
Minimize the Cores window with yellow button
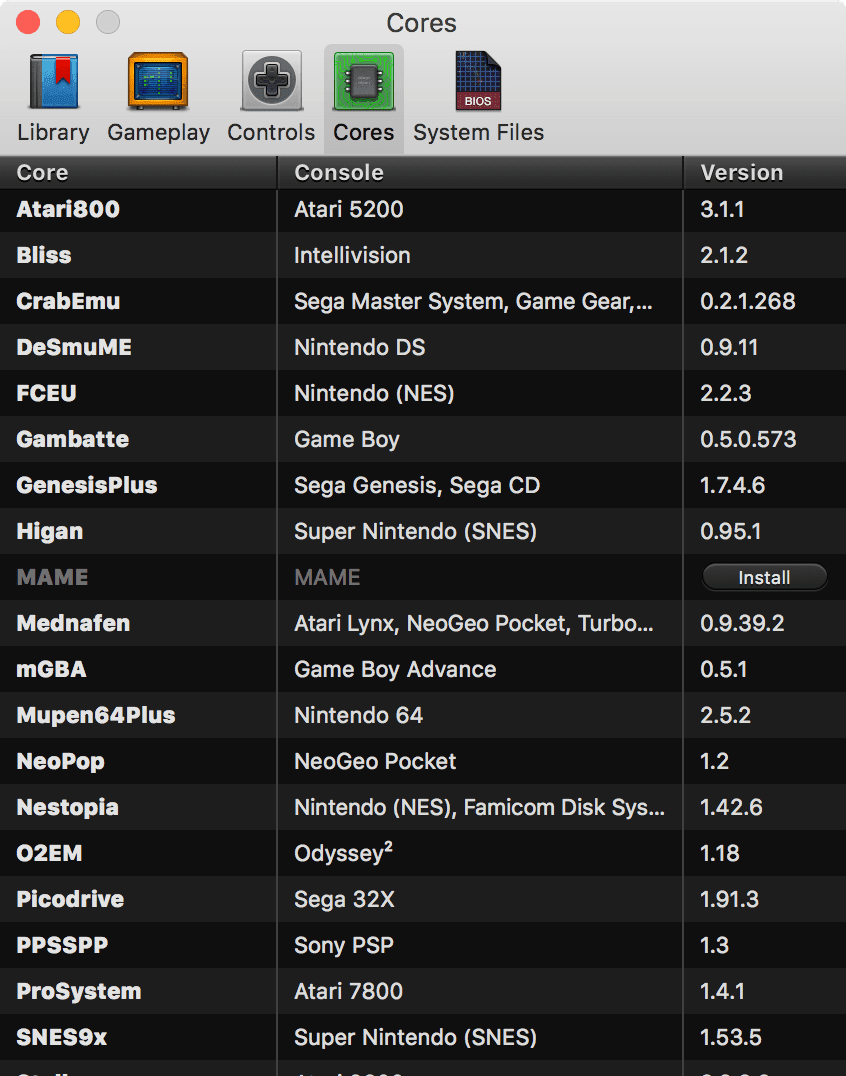pyautogui.click(x=68, y=22)
